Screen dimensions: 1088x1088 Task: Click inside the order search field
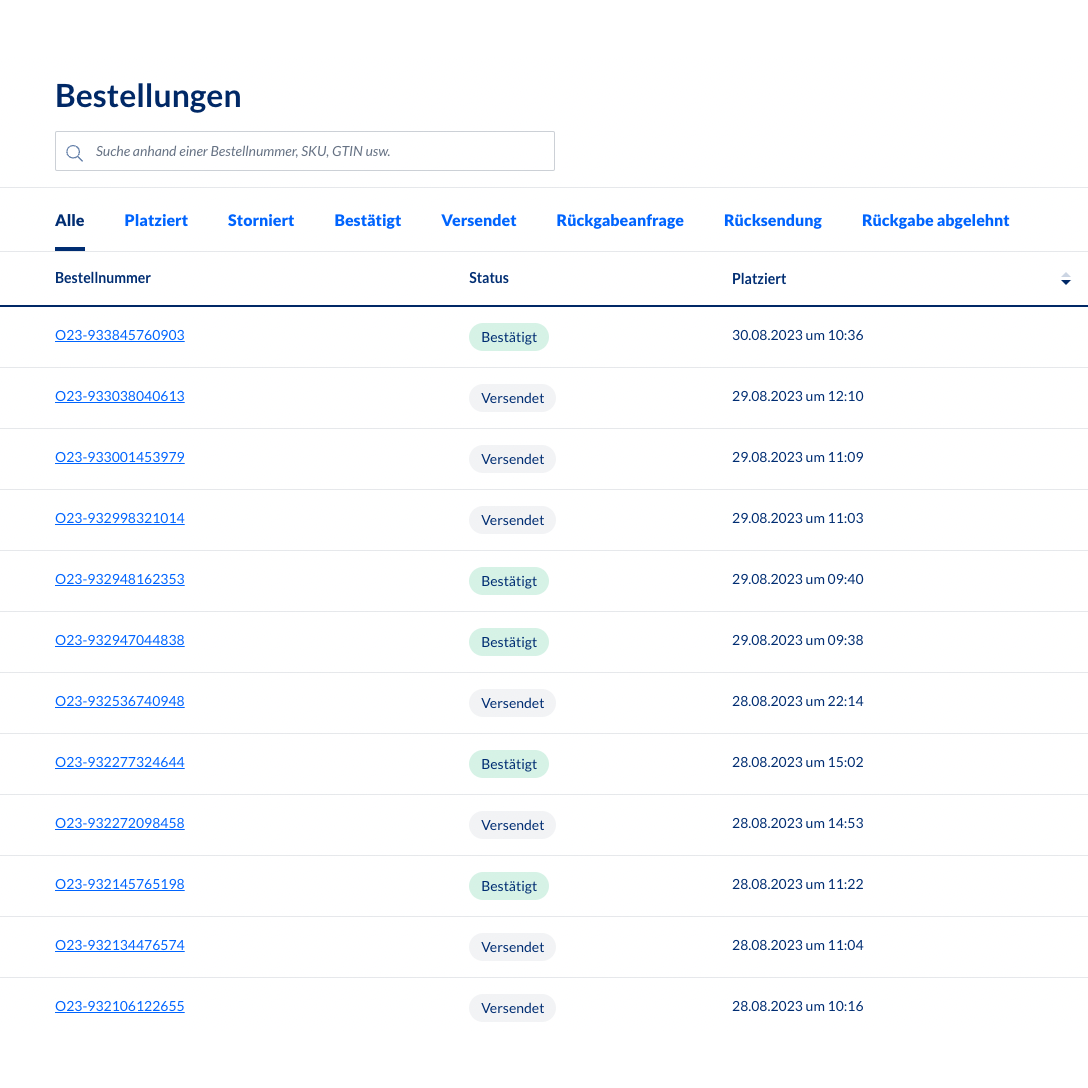pos(305,151)
